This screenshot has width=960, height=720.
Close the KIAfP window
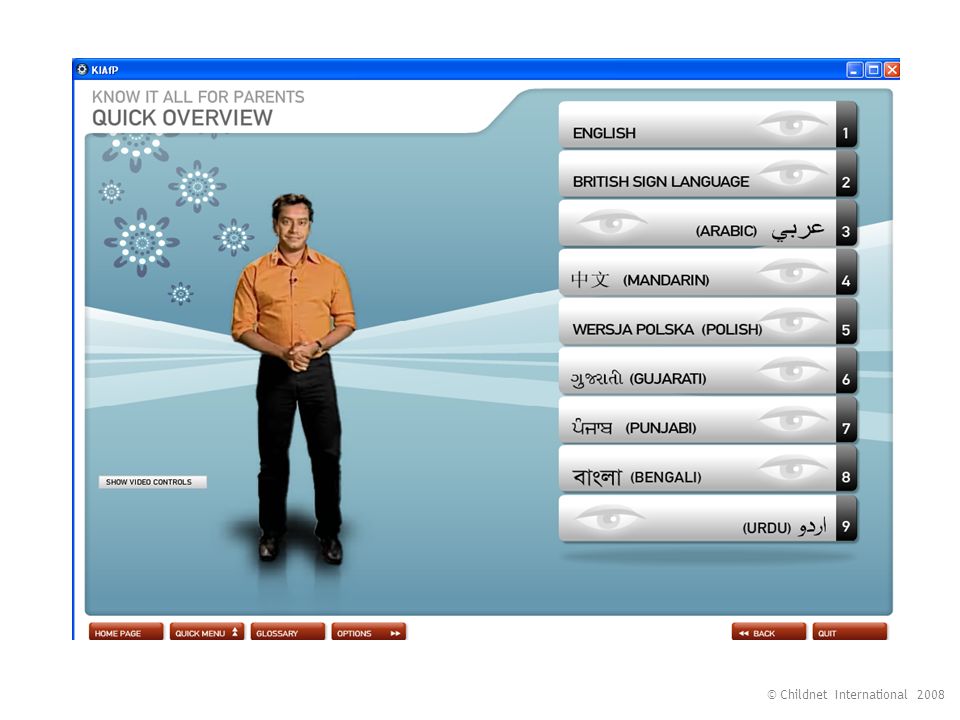(x=892, y=70)
